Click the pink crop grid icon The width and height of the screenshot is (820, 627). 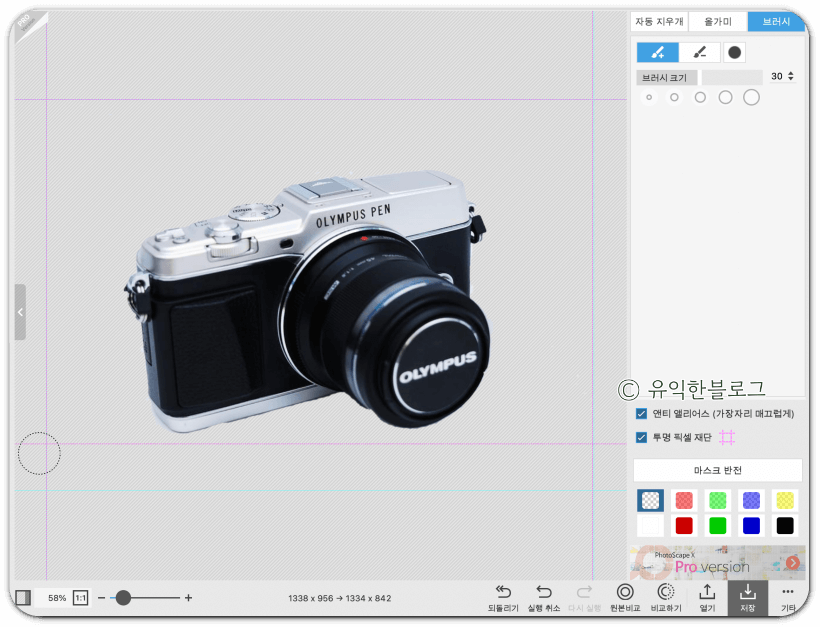click(x=727, y=437)
